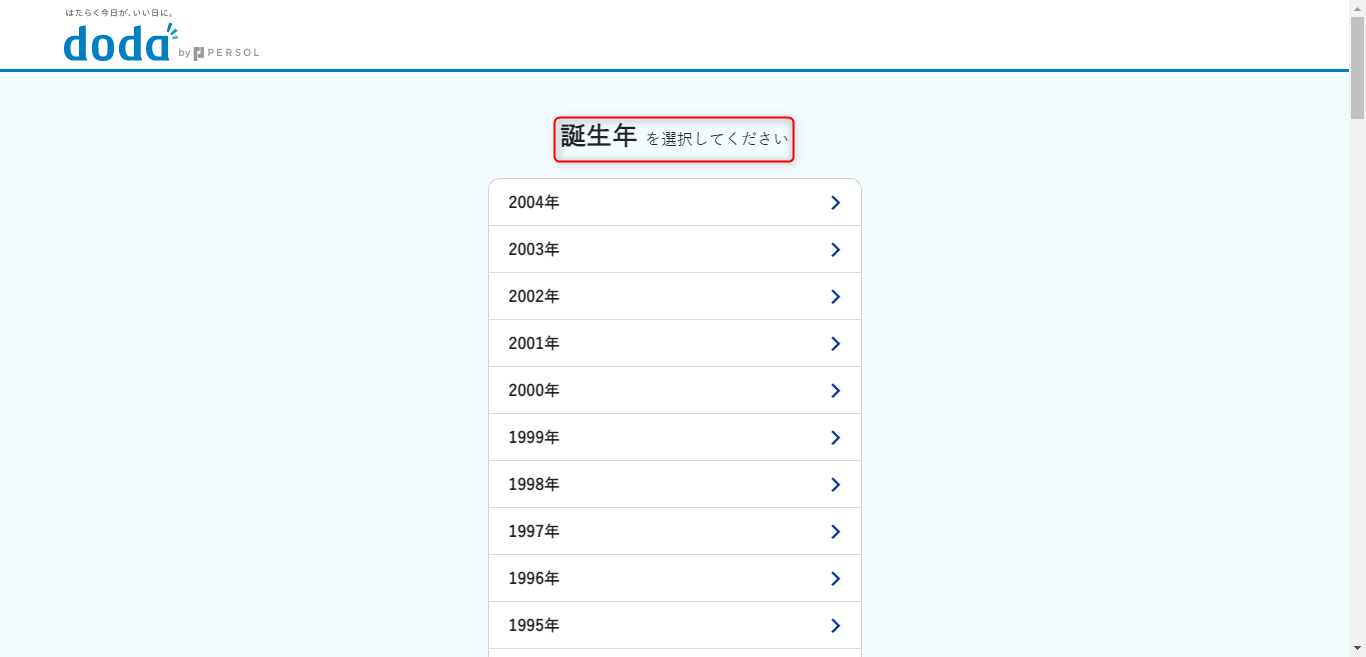Image resolution: width=1366 pixels, height=657 pixels.
Task: Click the doda logo
Action: (x=118, y=43)
